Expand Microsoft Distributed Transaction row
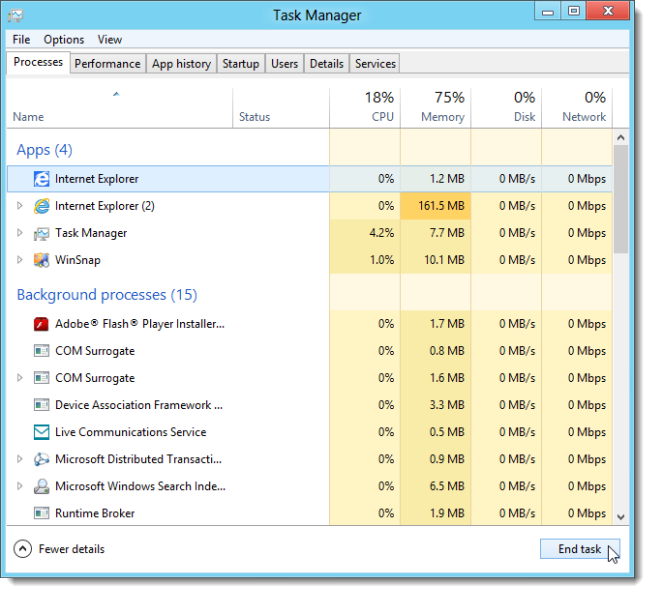 coord(19,459)
